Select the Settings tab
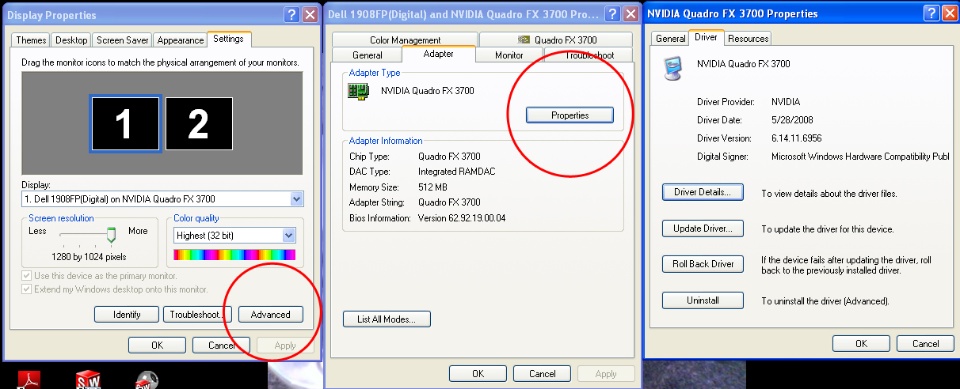Screen dimensions: 960x389 coord(229,39)
